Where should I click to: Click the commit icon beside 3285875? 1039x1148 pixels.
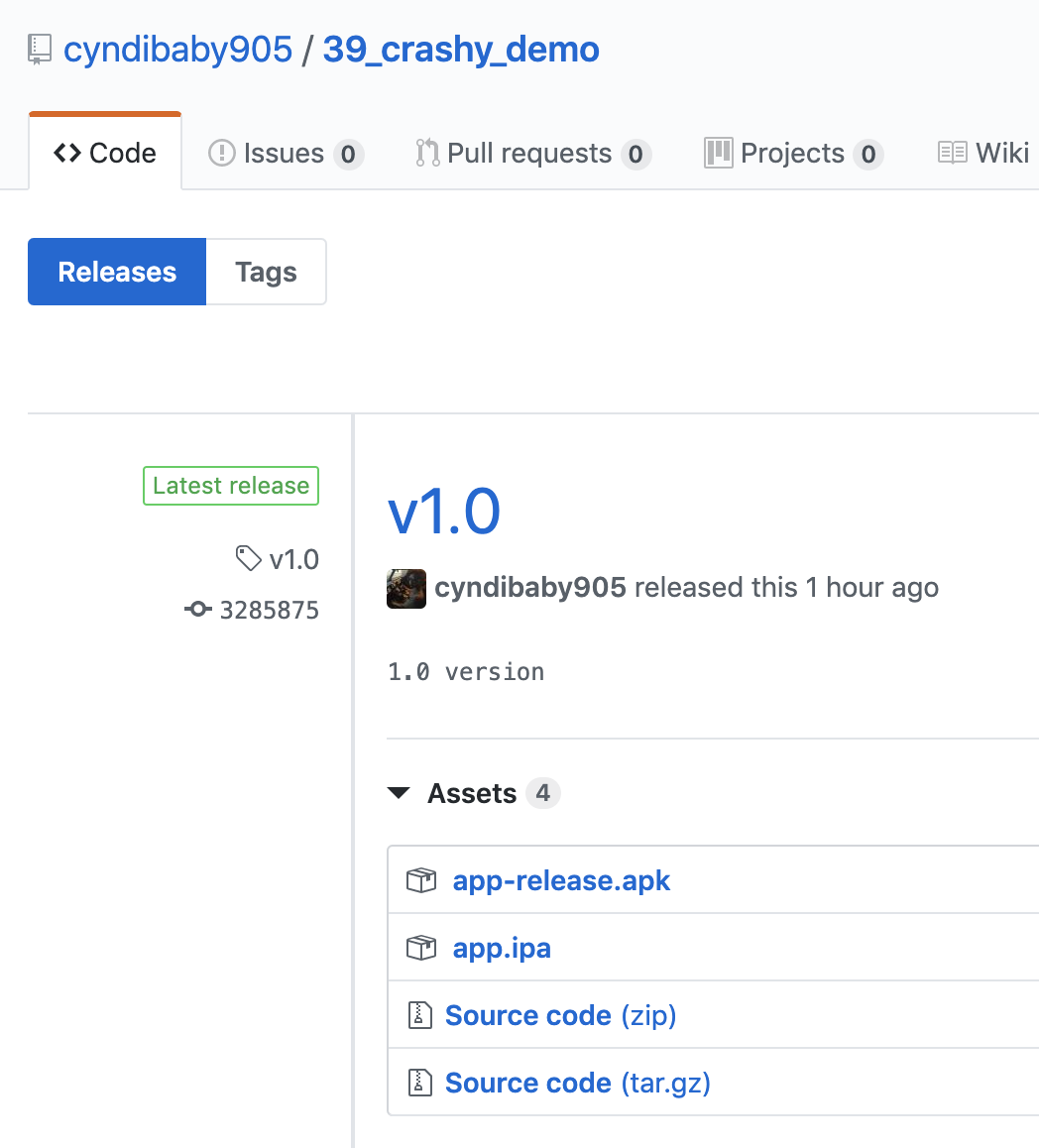[198, 610]
